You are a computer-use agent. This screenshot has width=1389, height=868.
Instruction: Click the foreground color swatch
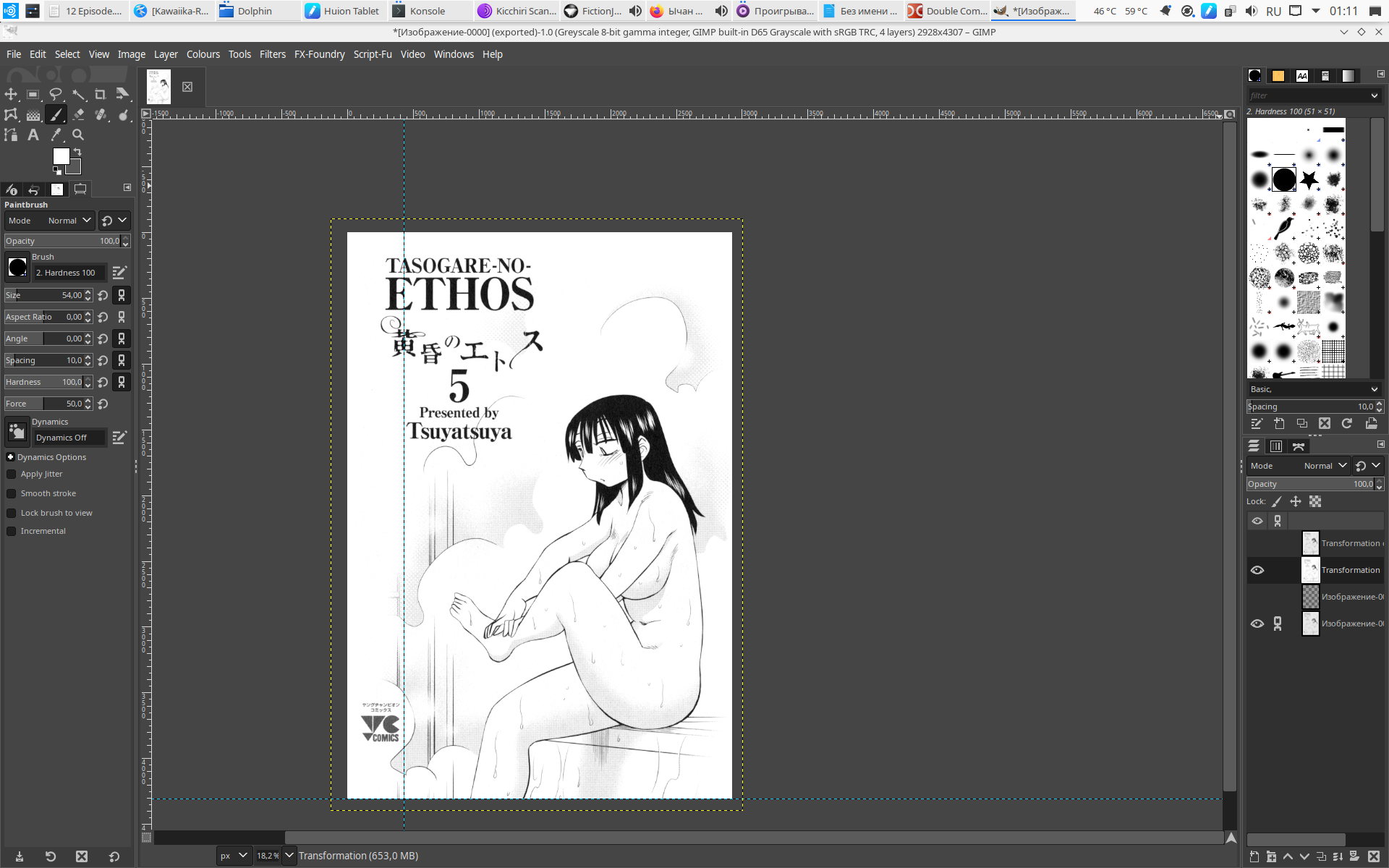click(61, 156)
